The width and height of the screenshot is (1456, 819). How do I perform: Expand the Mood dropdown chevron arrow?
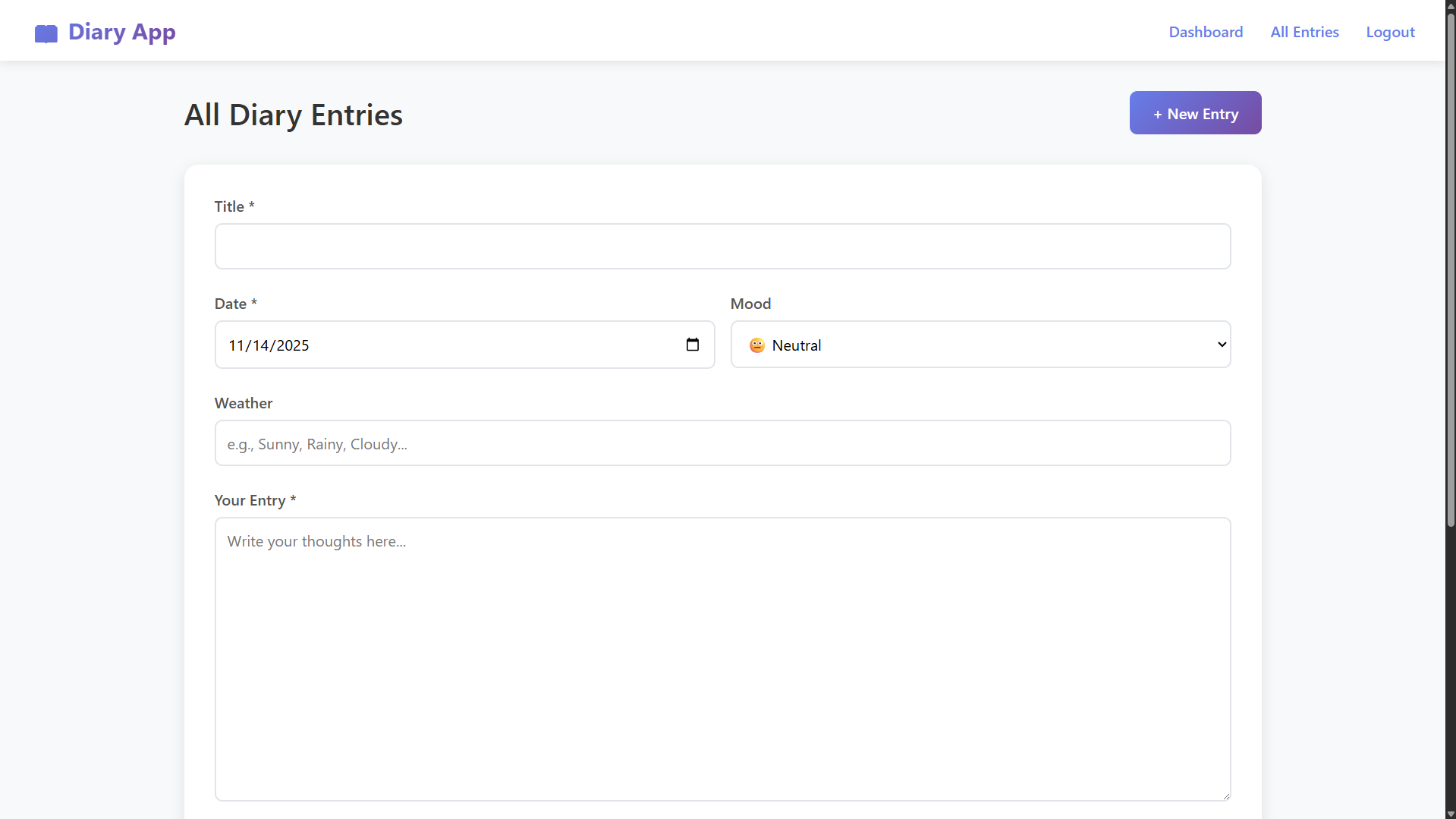1222,345
